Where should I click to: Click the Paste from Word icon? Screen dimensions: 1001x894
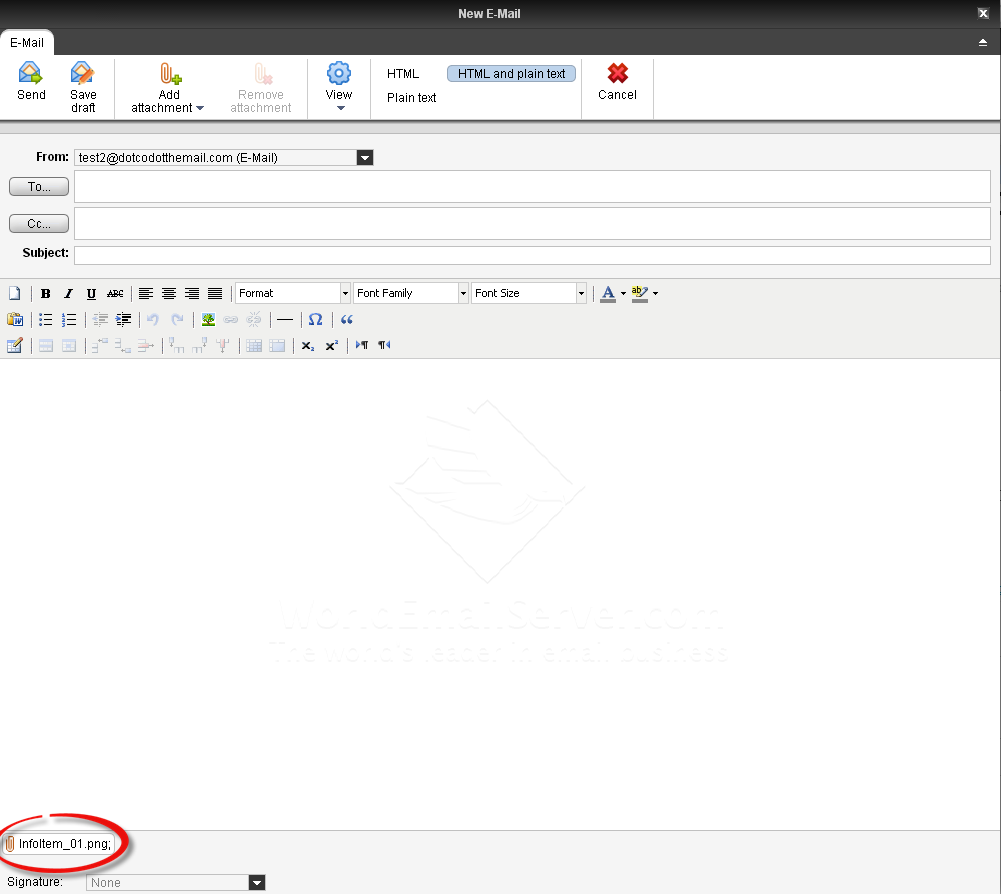point(15,319)
